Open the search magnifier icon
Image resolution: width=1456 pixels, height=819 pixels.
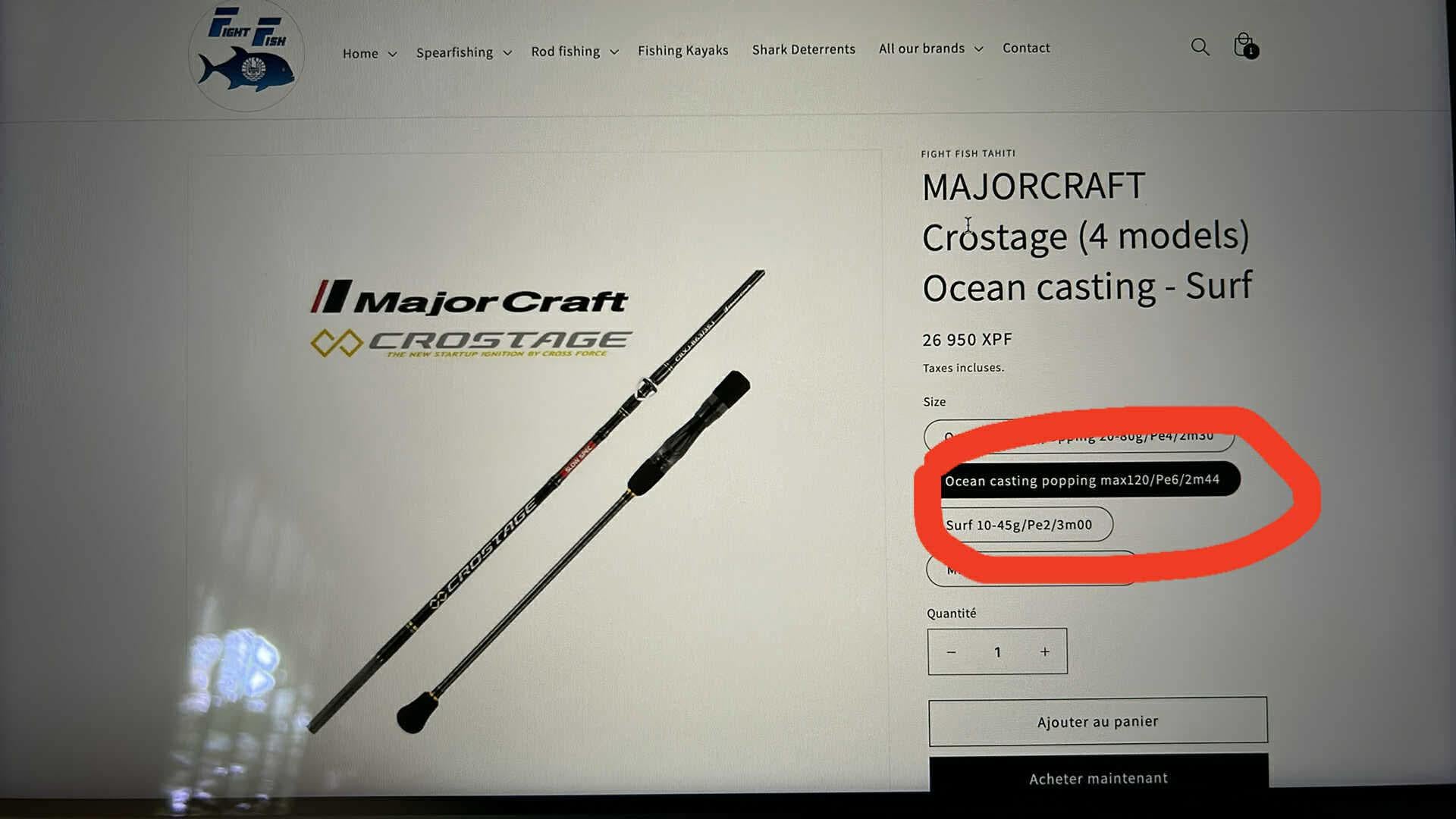[x=1200, y=47]
